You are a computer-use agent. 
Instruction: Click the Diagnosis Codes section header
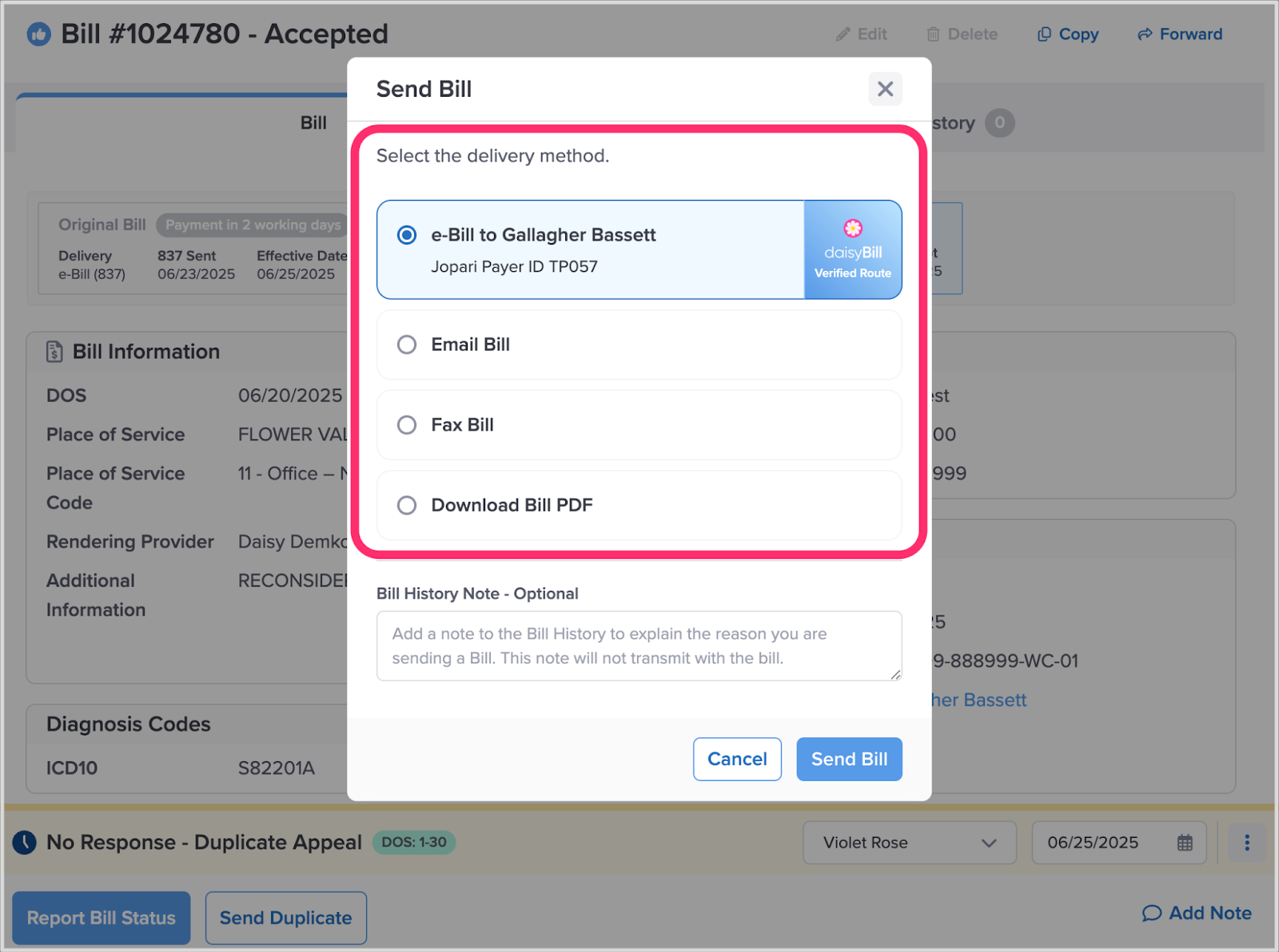tap(129, 724)
